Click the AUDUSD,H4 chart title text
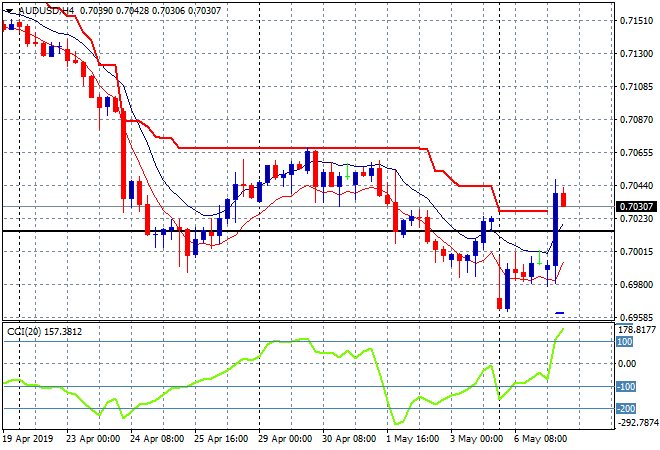 [45, 11]
